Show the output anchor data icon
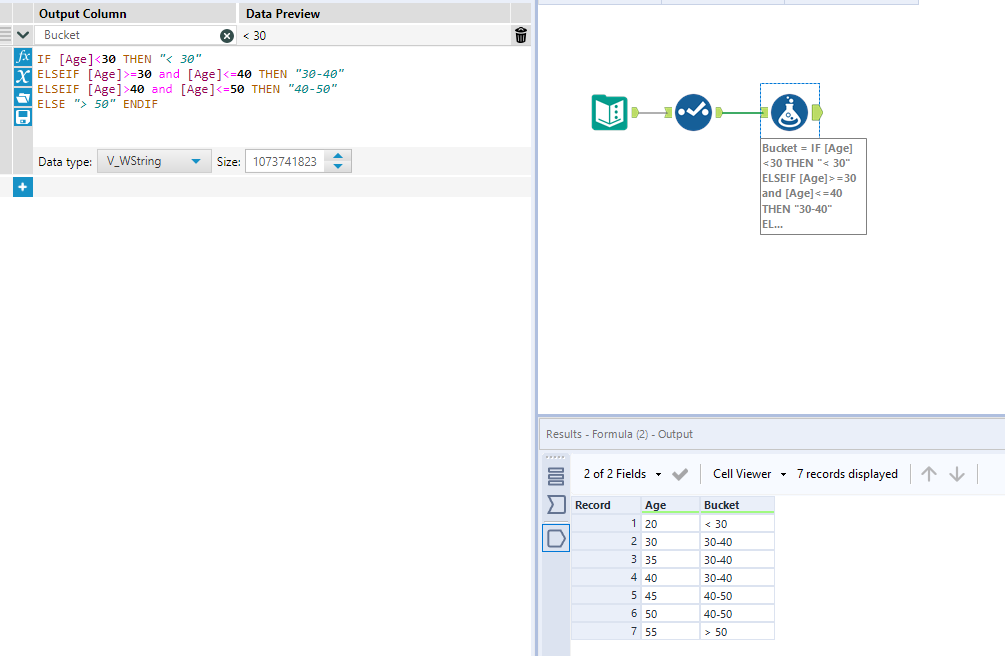This screenshot has width=1005, height=656. tap(556, 538)
